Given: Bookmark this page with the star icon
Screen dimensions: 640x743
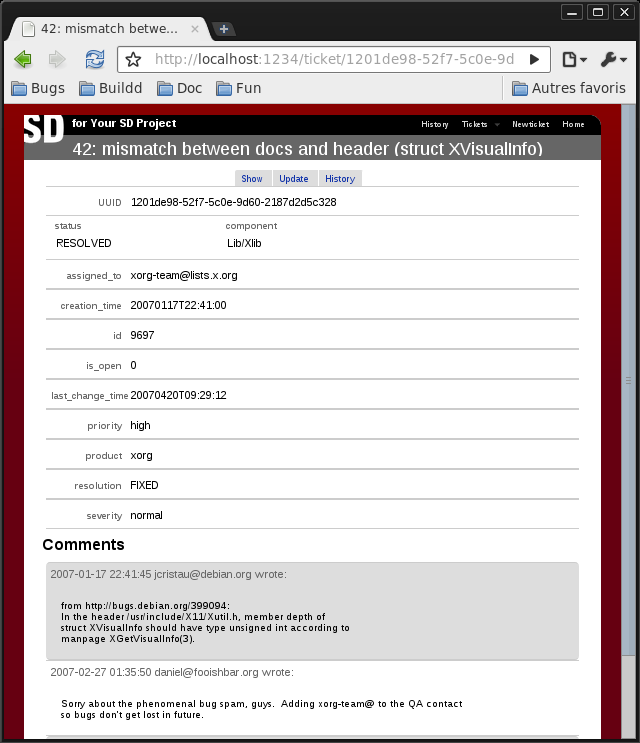Looking at the screenshot, I should [133, 59].
